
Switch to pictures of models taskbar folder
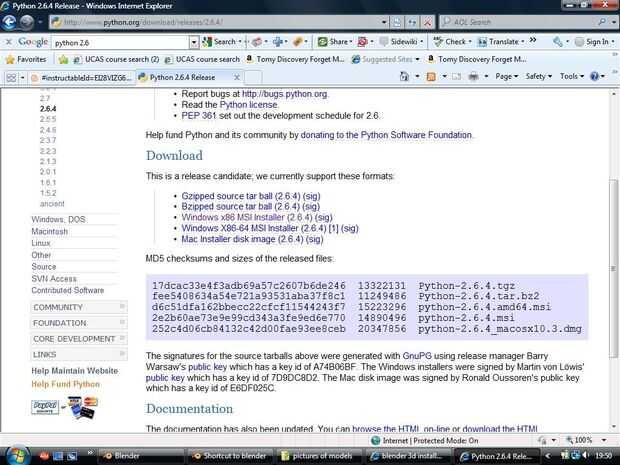tap(319, 456)
